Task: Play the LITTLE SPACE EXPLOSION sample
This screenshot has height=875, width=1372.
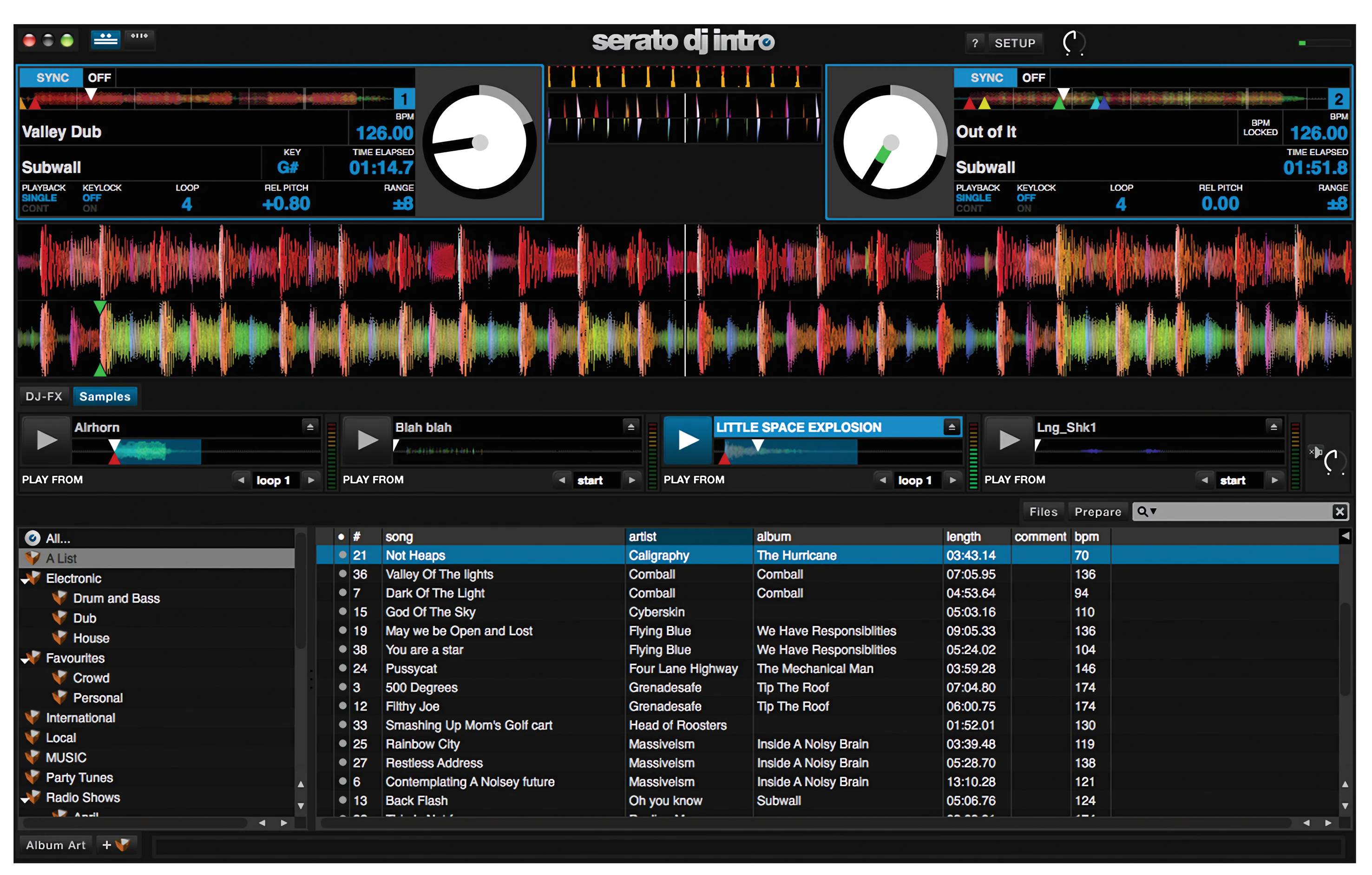Action: pos(688,440)
